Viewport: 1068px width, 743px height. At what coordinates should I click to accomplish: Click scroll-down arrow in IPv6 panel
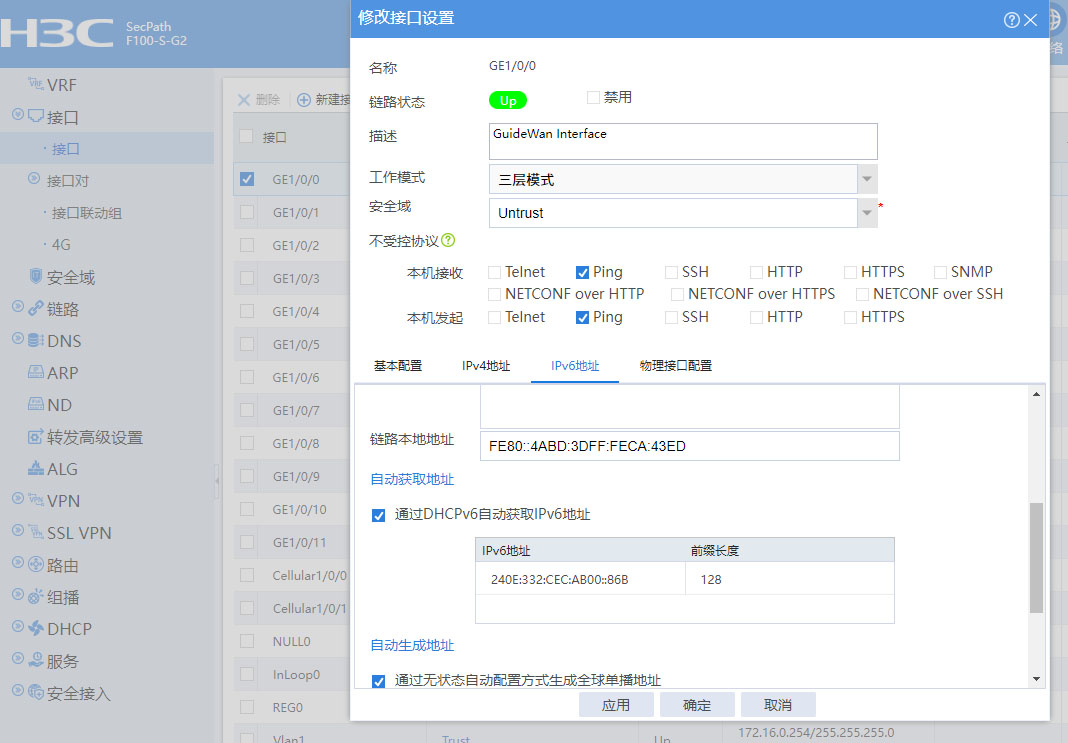tap(1036, 679)
